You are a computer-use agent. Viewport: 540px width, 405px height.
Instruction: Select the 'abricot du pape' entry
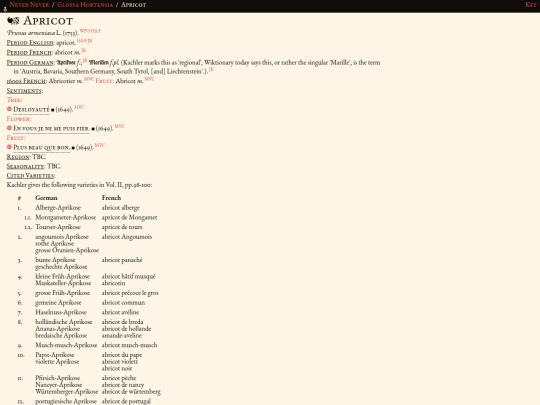[x=122, y=355]
